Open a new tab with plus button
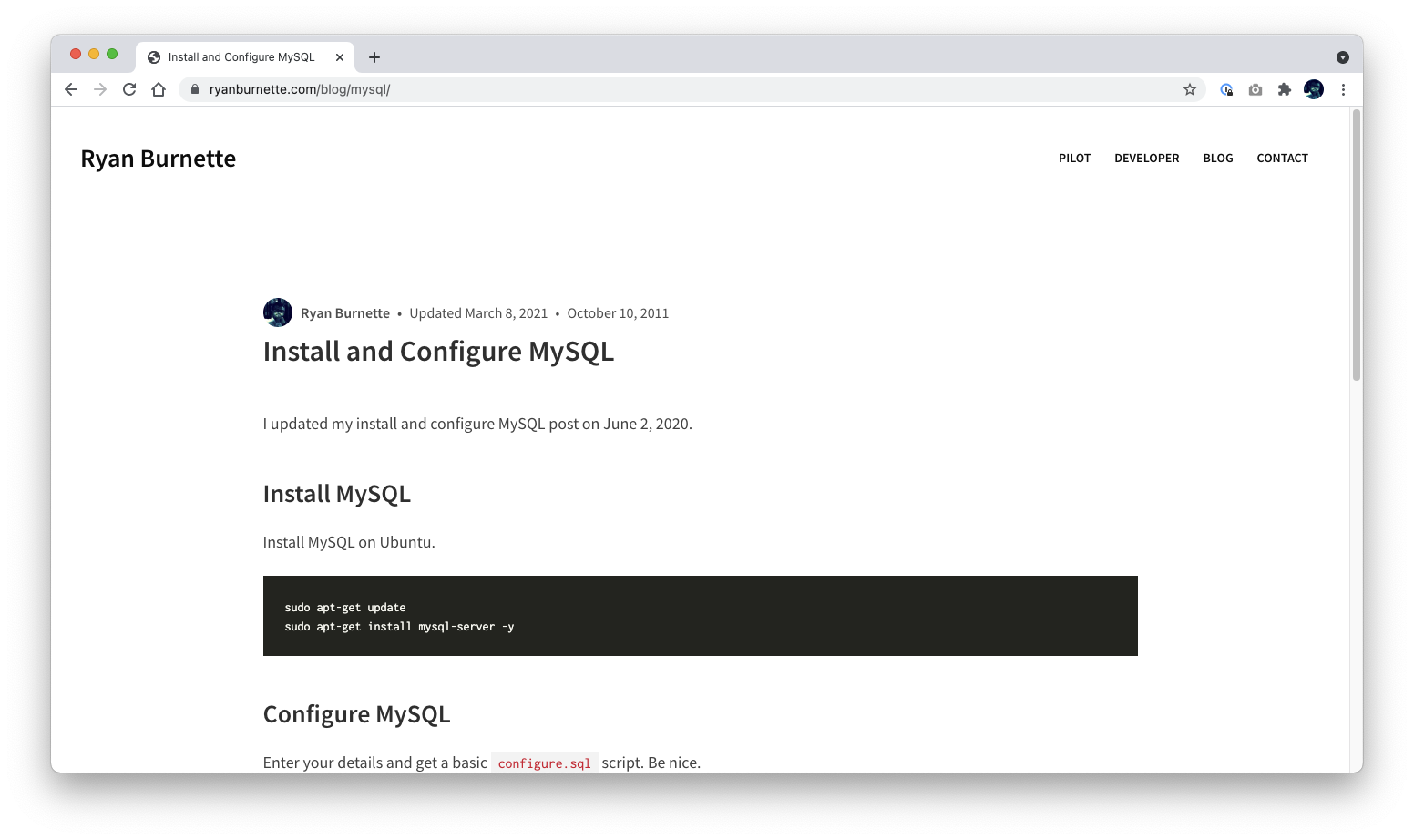 (374, 57)
